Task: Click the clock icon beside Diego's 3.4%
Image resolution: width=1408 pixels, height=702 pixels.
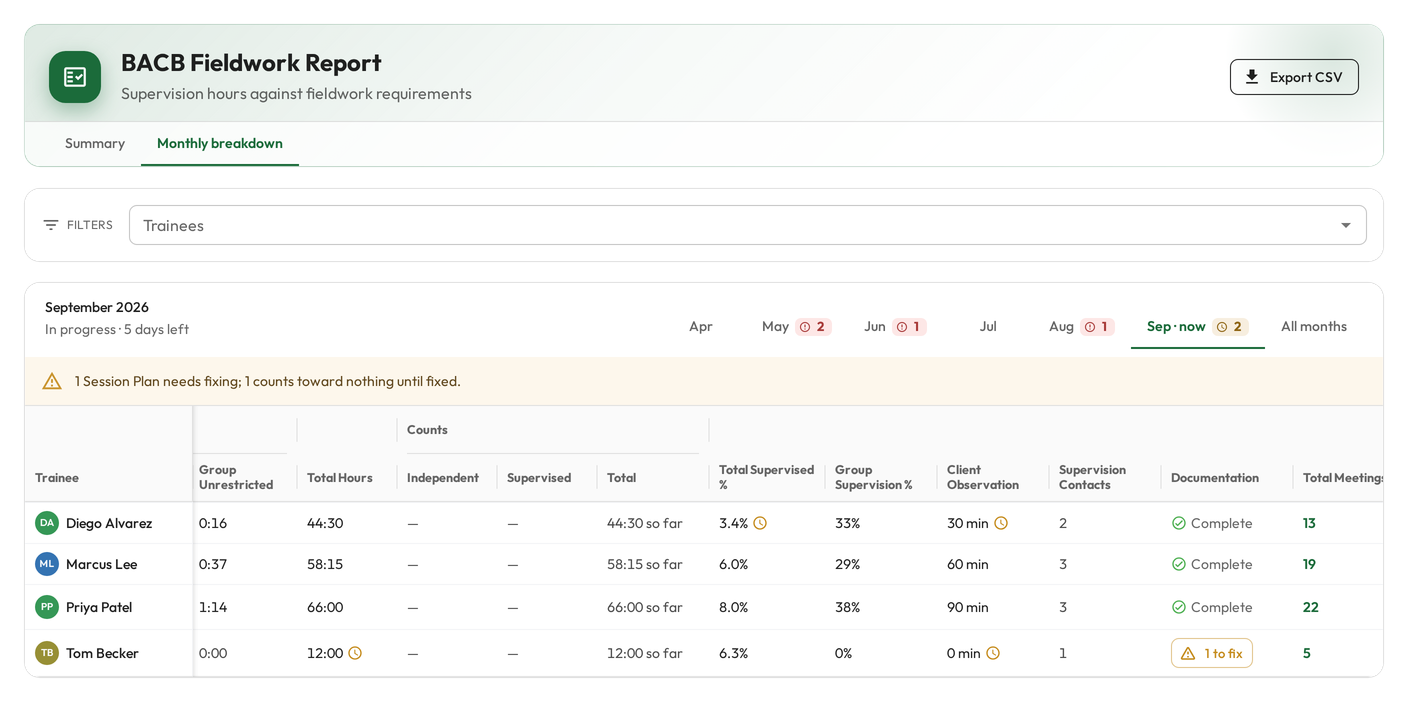Action: pos(760,523)
